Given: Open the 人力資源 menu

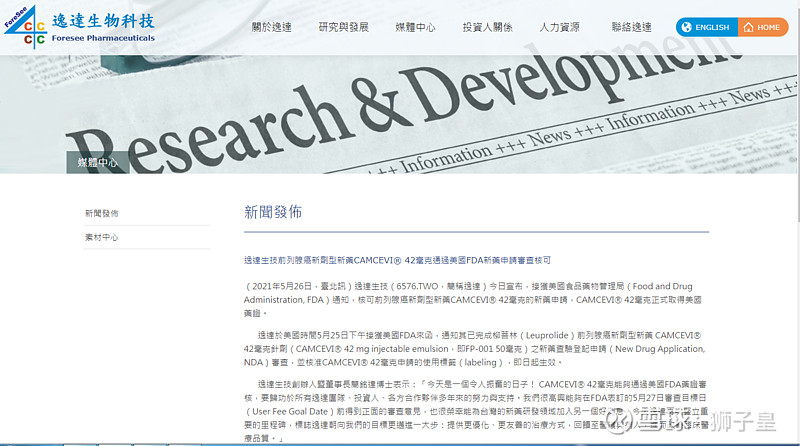Looking at the screenshot, I should pos(560,27).
